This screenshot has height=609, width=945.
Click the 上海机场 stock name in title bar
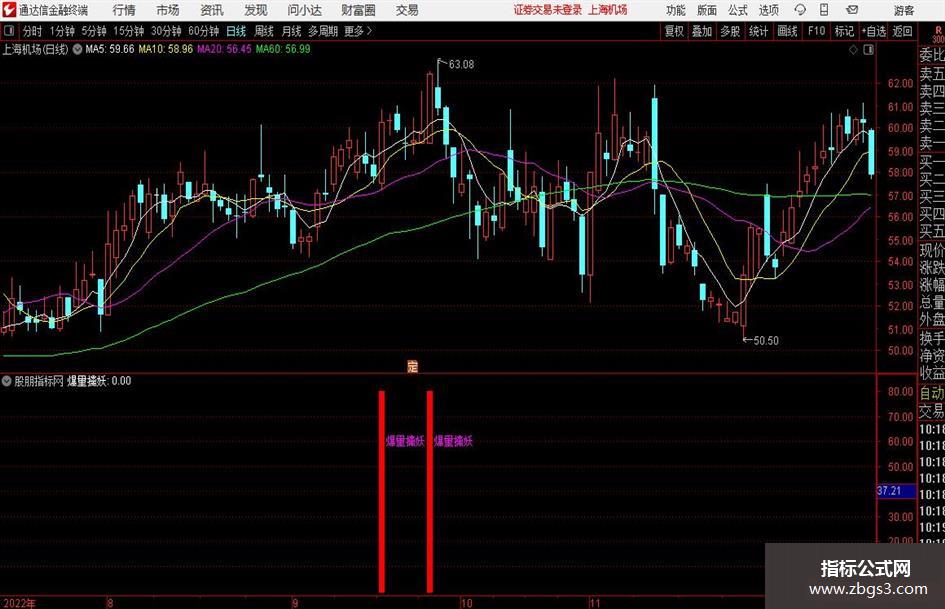(608, 10)
